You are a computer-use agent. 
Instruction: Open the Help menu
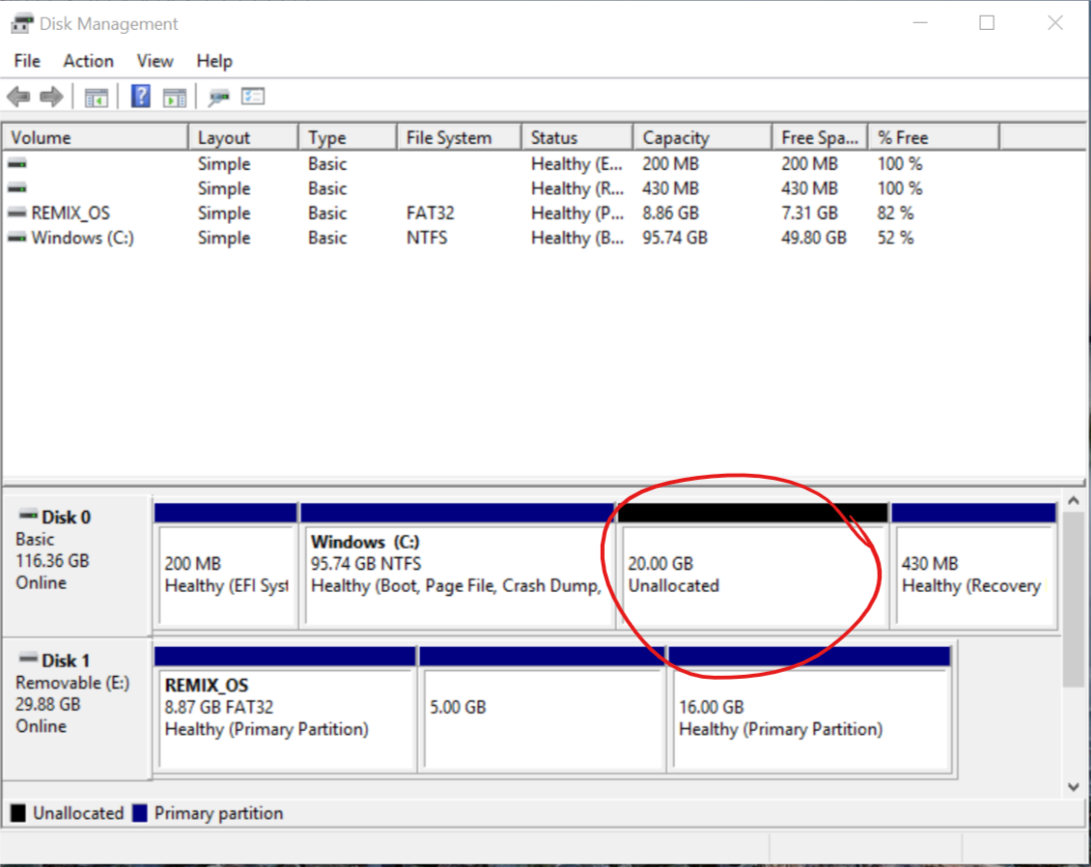coord(214,61)
